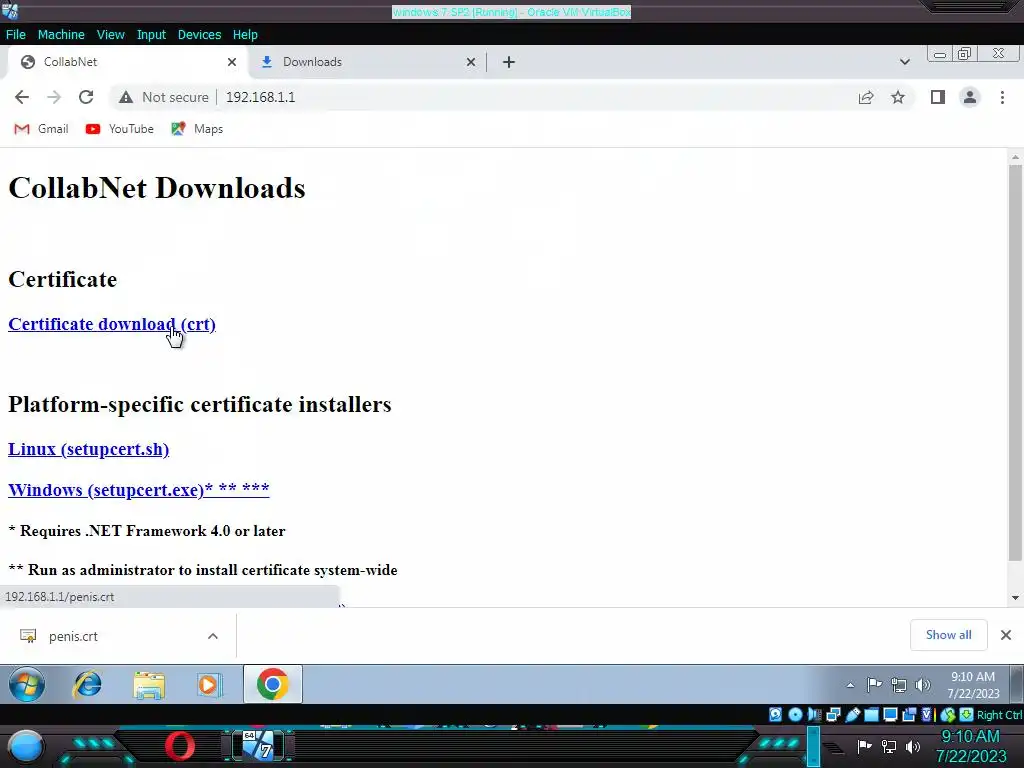Screen dimensions: 1024x768
Task: Go back using the browser back arrow
Action: [22, 97]
